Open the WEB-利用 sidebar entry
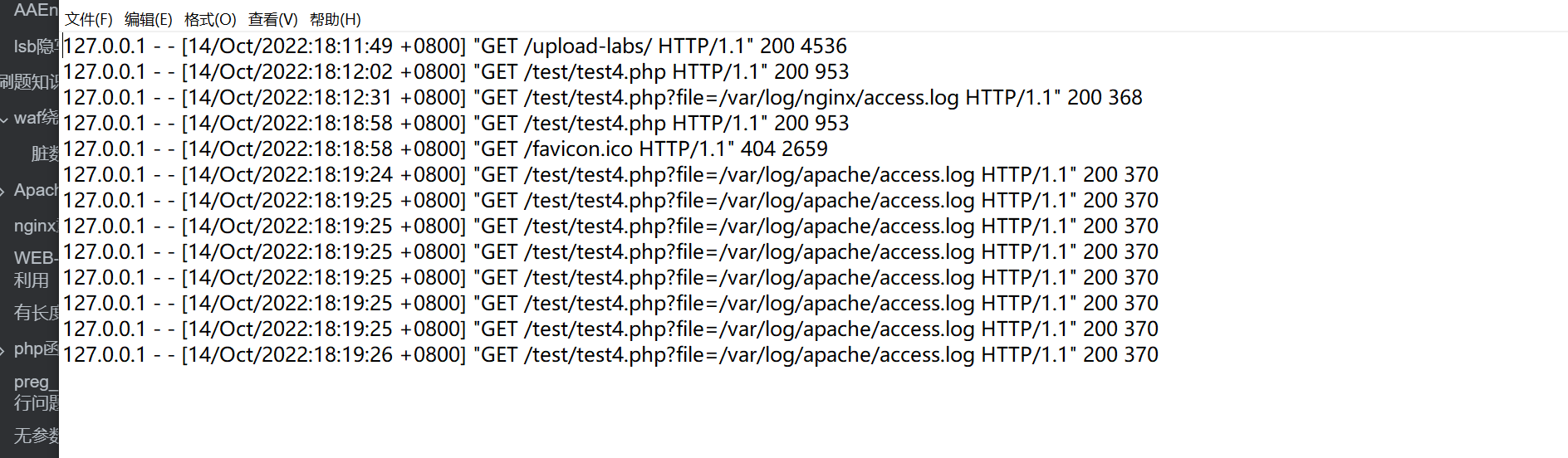 coord(33,269)
